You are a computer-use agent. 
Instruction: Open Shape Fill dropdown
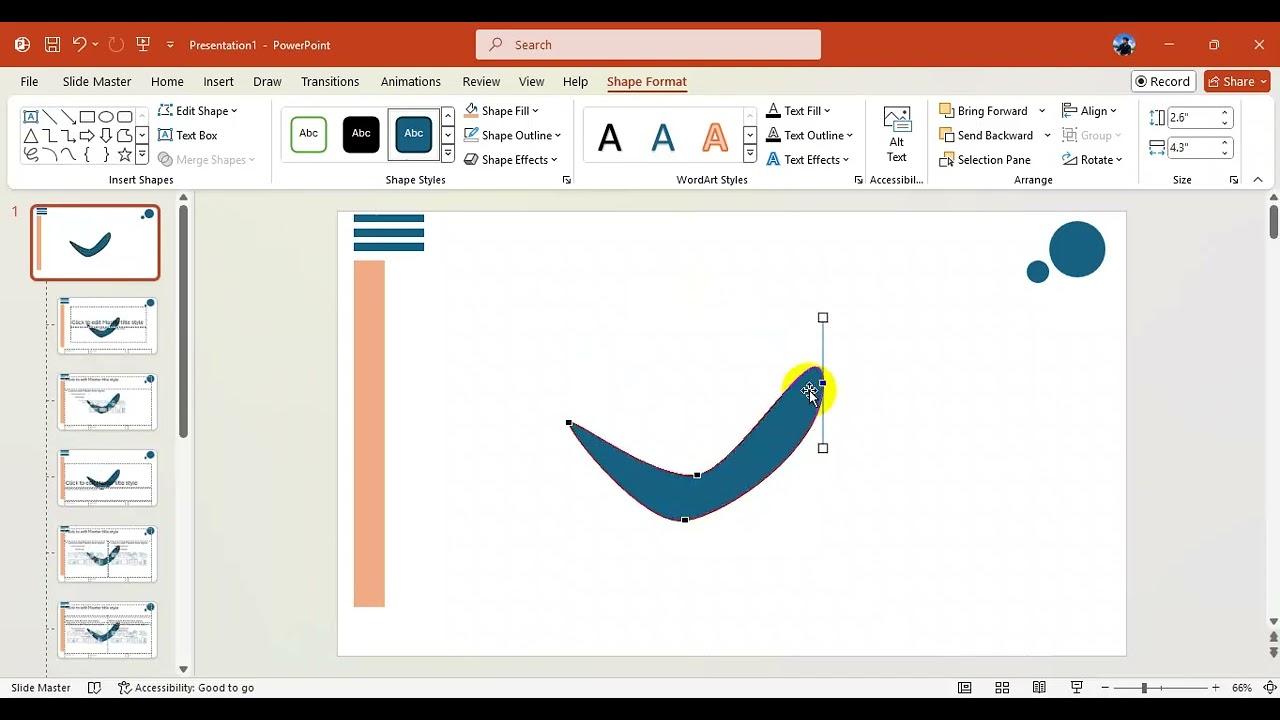tap(501, 111)
